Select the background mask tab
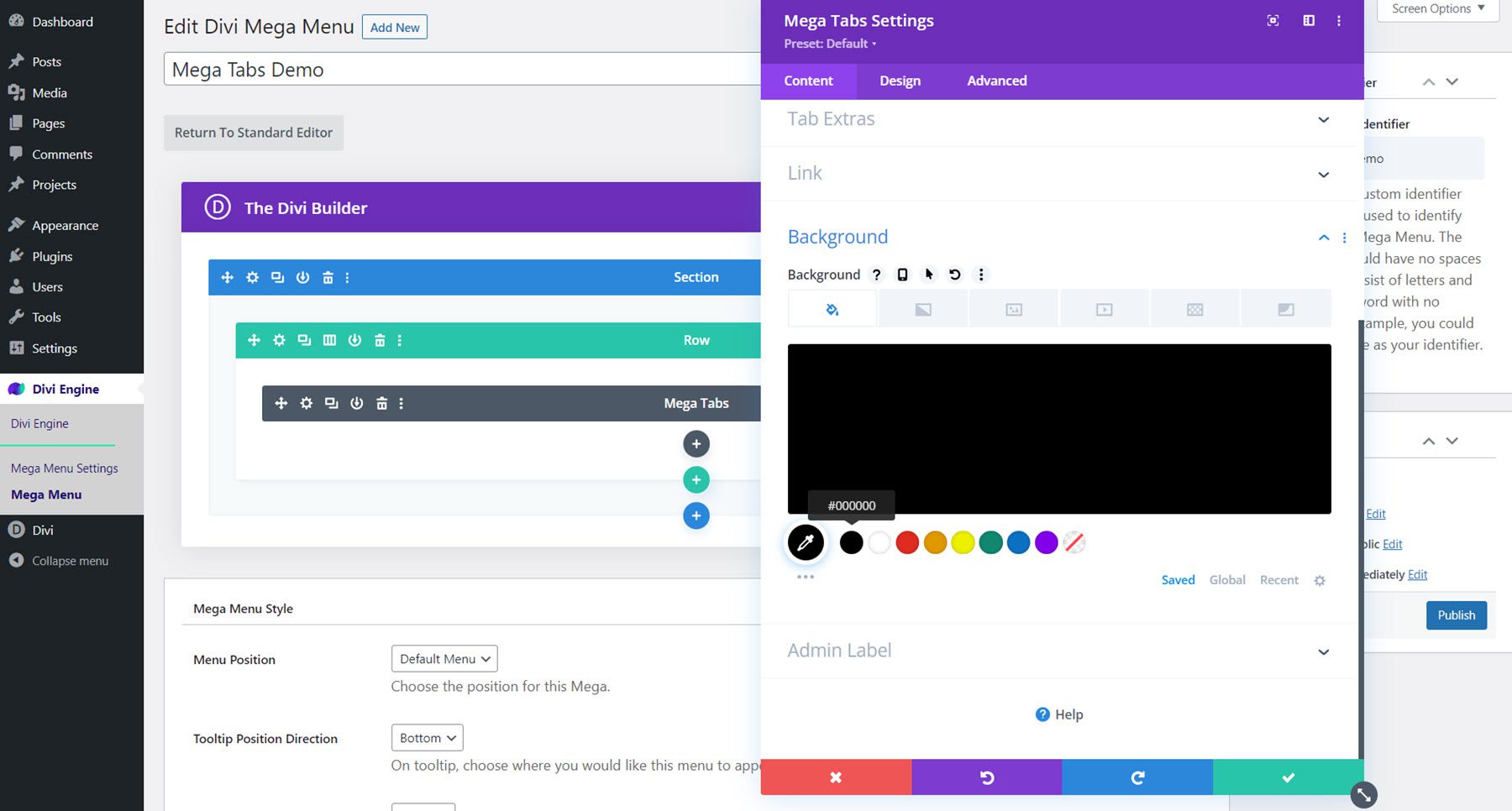 coord(1286,309)
